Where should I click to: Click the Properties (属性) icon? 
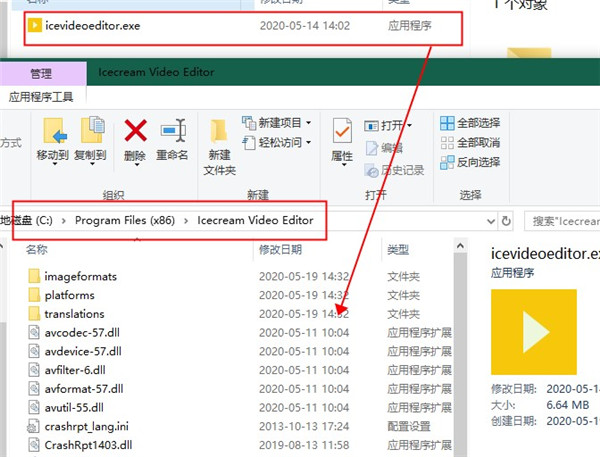[342, 132]
